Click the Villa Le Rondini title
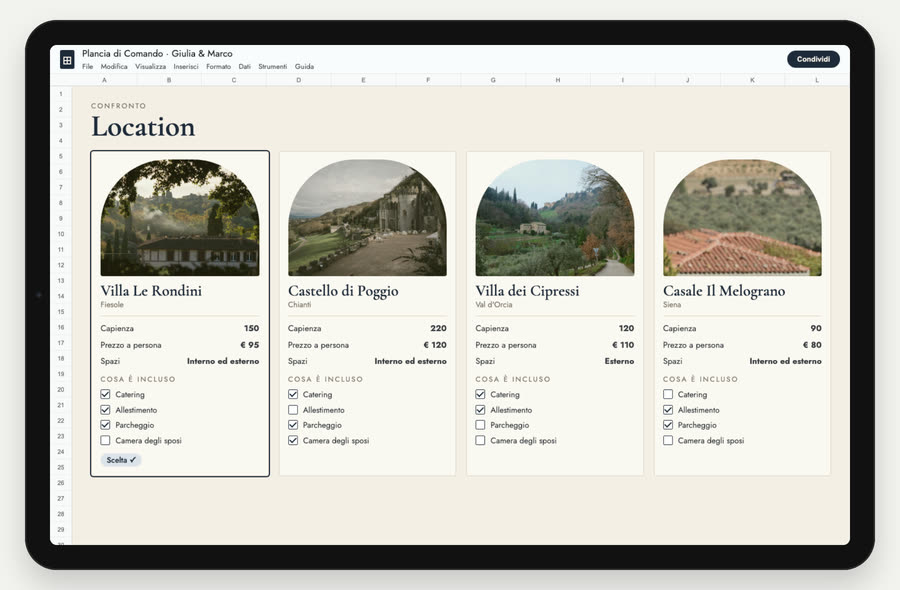Viewport: 900px width, 590px height. [x=151, y=291]
